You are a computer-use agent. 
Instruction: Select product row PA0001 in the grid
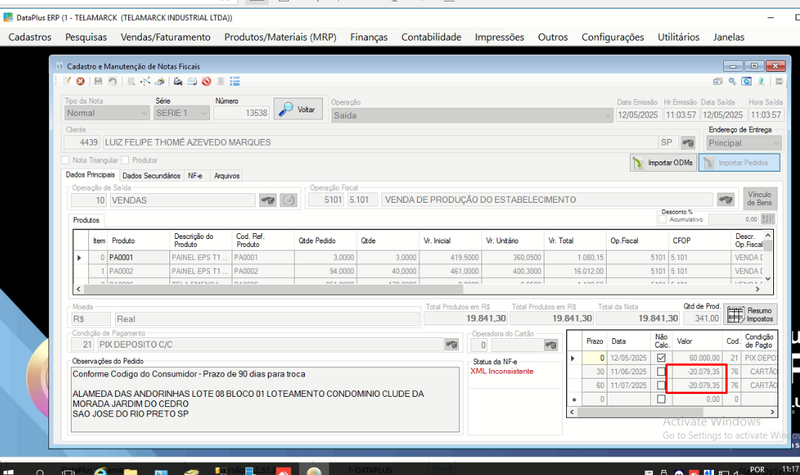pyautogui.click(x=418, y=258)
